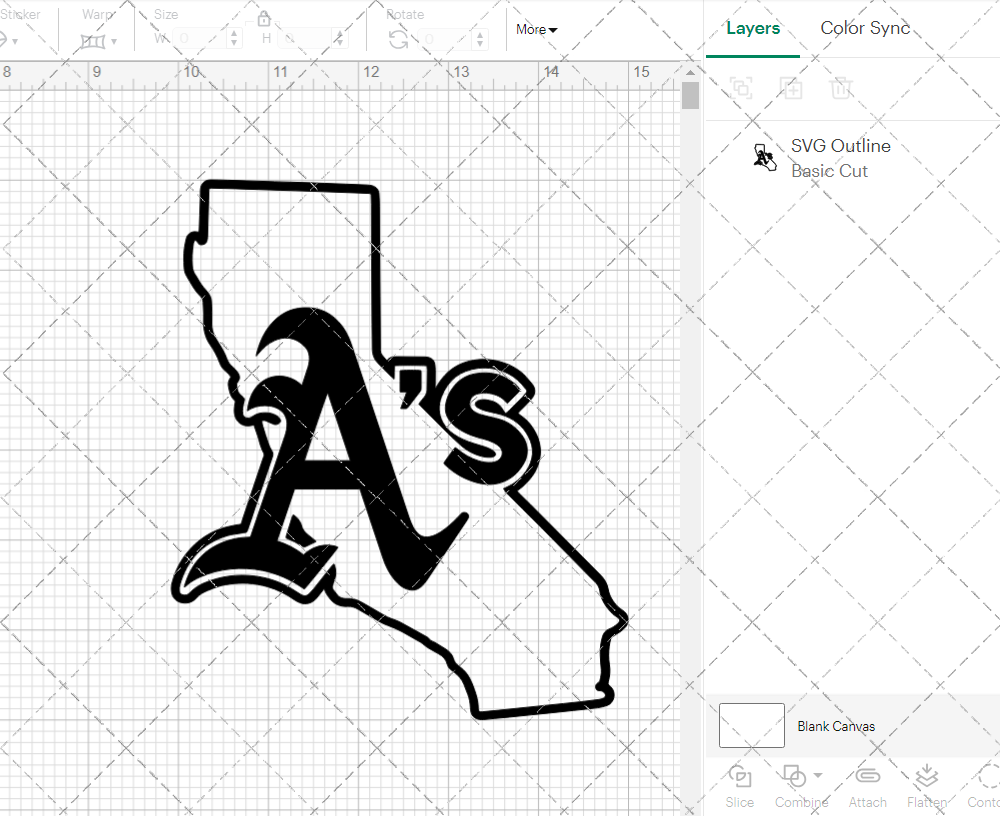Select the A's California logo on canvas

click(x=401, y=450)
